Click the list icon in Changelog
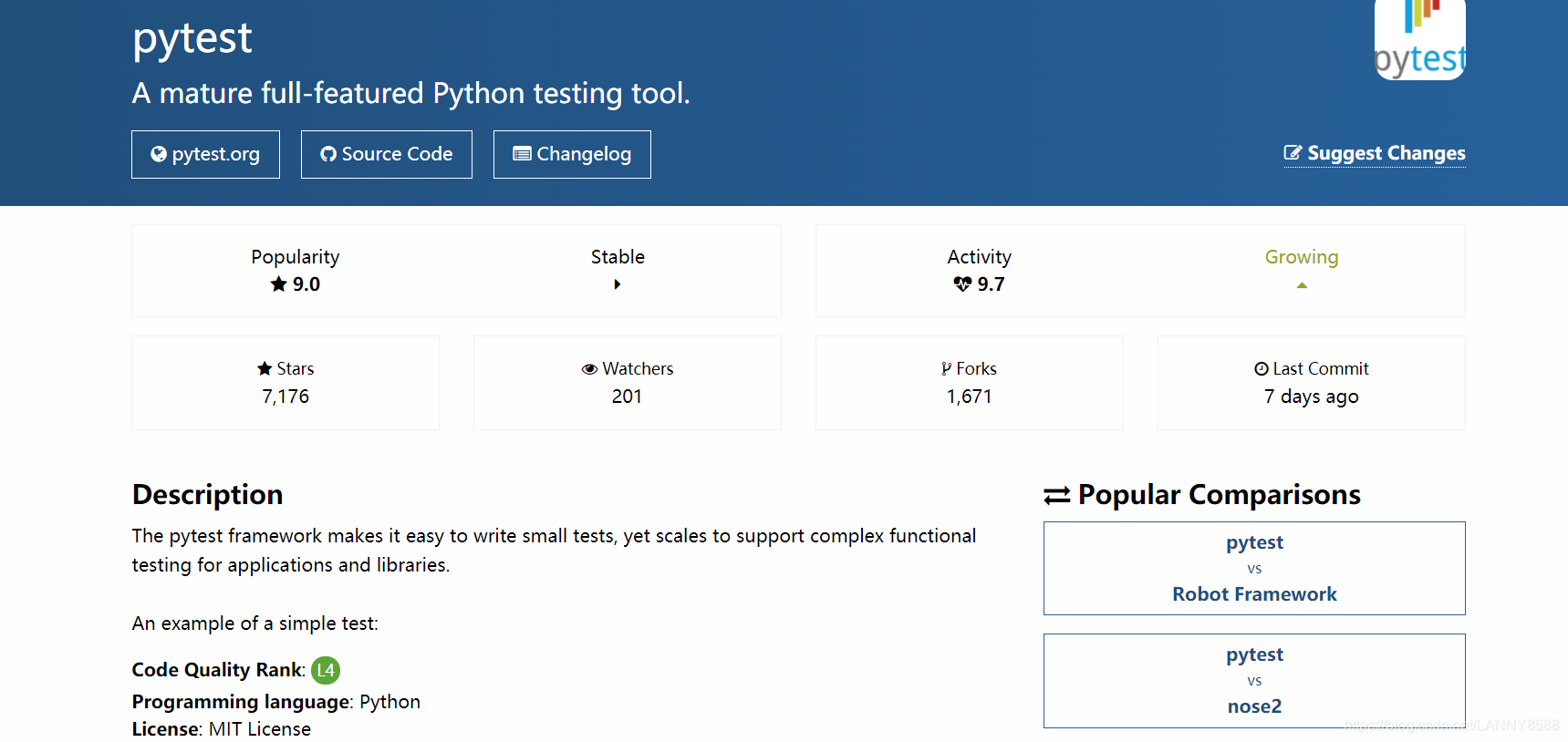The height and width of the screenshot is (742, 1568). 522,153
